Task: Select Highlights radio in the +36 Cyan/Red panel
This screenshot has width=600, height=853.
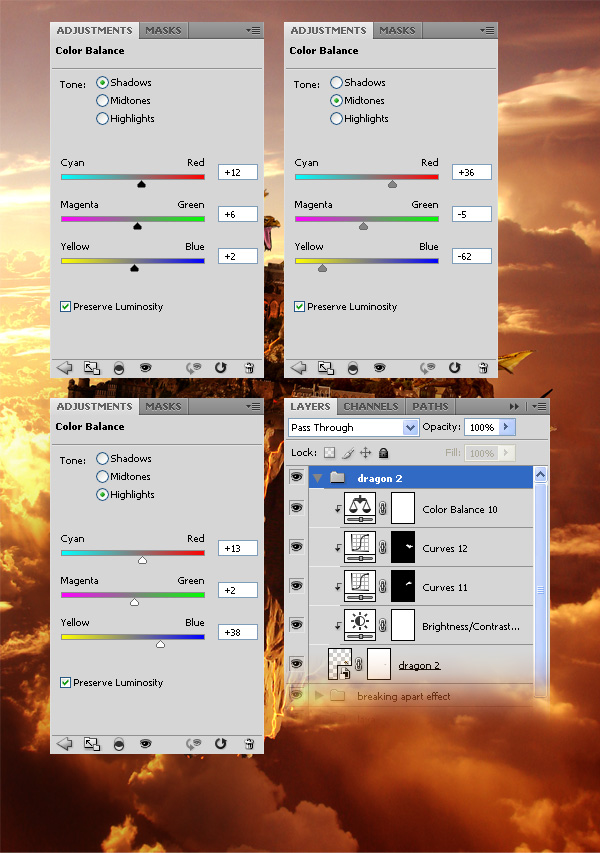Action: click(336, 119)
